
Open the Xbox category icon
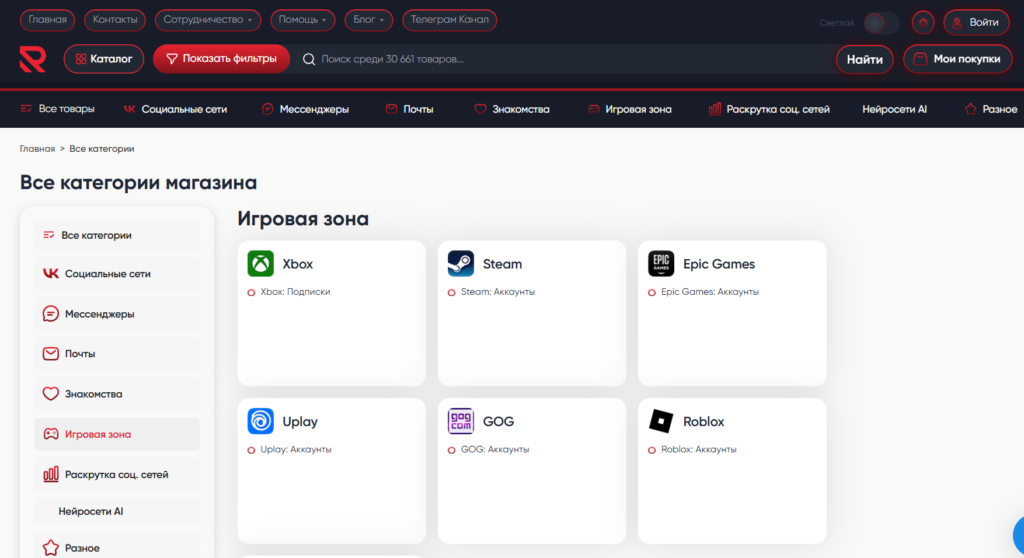coord(261,263)
